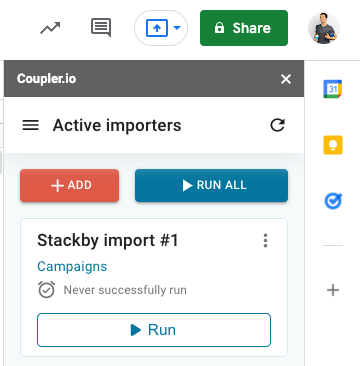Refresh the Active importers list
This screenshot has height=366, width=360.
[x=277, y=125]
